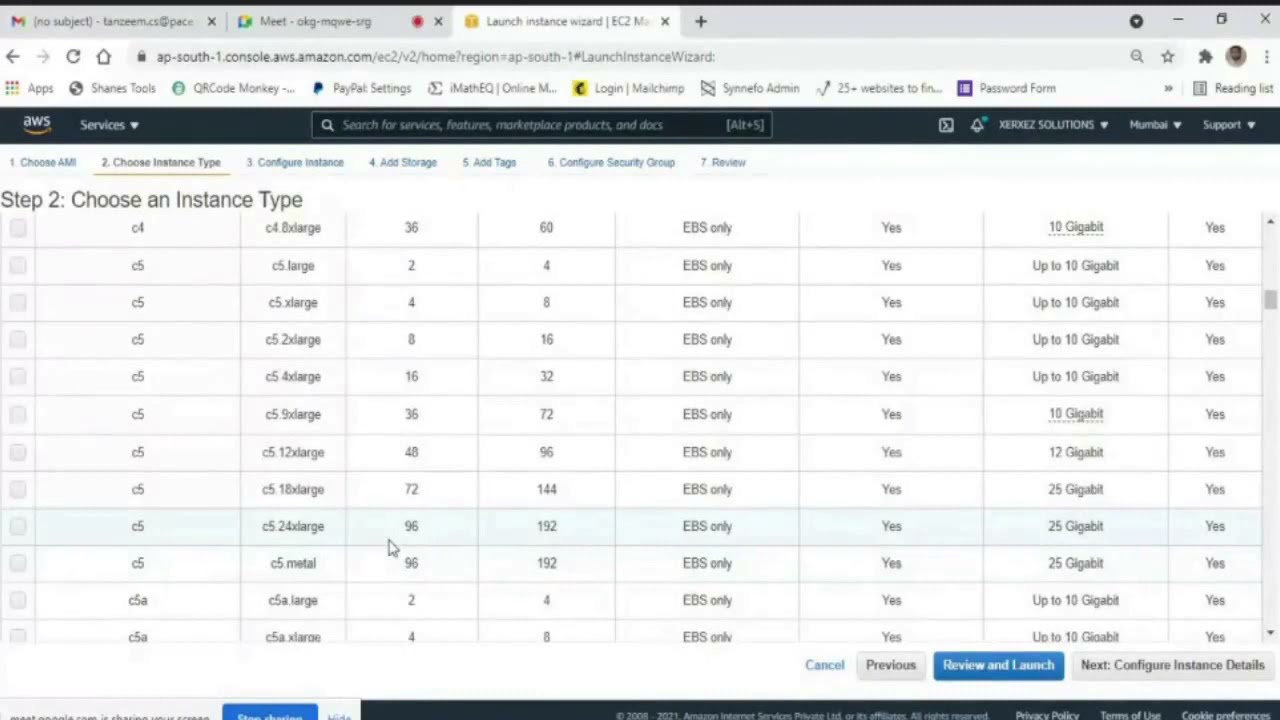Bookmark this page with the star icon
The height and width of the screenshot is (720, 1280).
[x=1167, y=57]
